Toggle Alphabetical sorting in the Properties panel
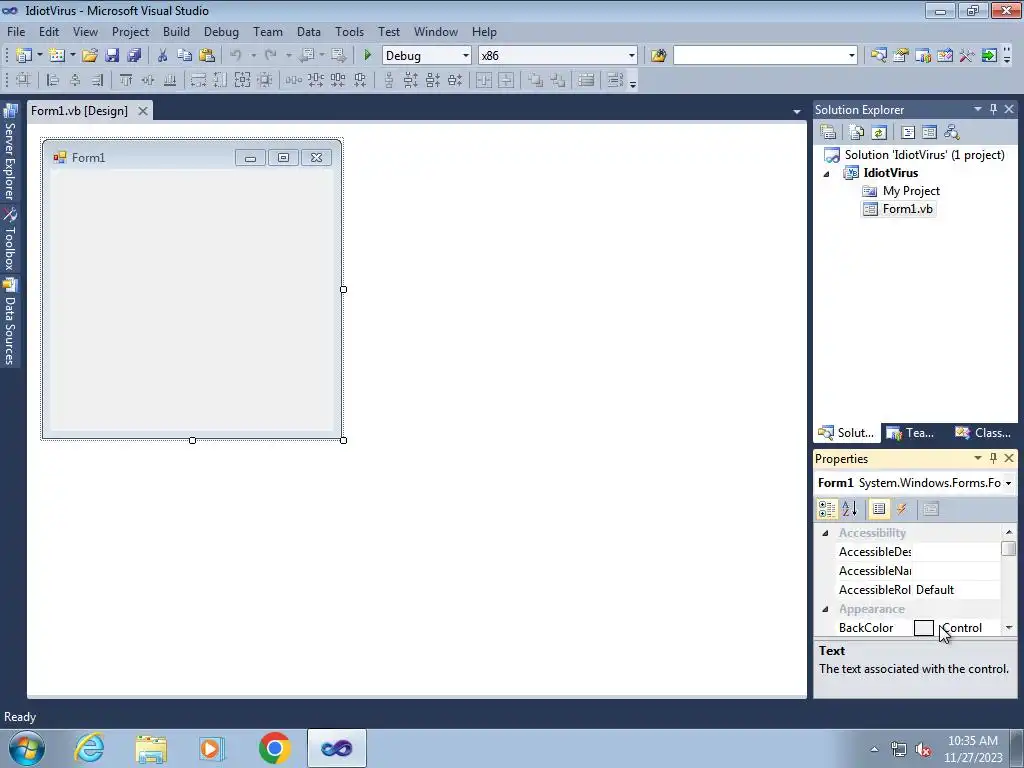This screenshot has height=768, width=1024. [x=850, y=509]
